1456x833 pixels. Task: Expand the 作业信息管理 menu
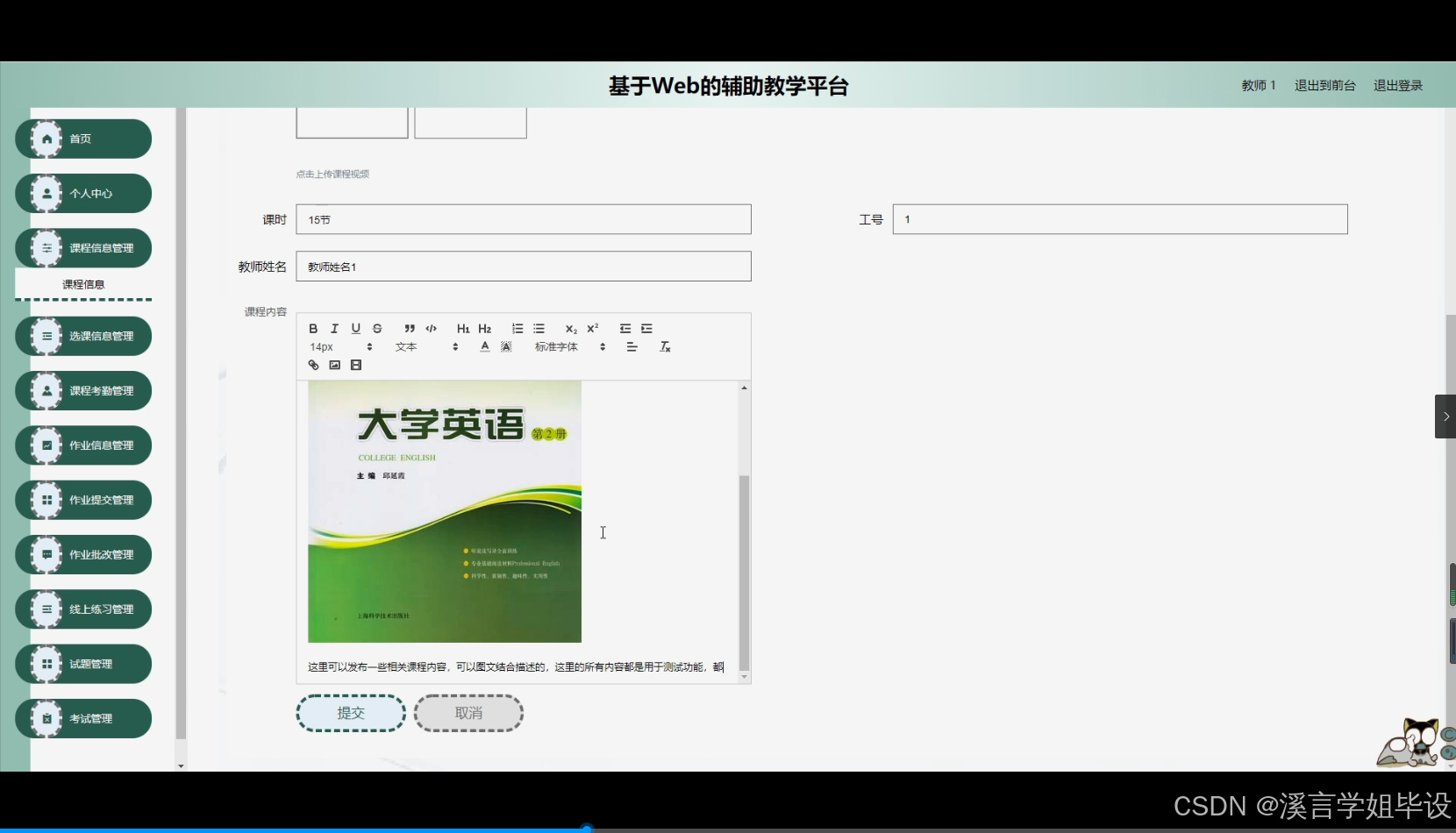point(83,445)
